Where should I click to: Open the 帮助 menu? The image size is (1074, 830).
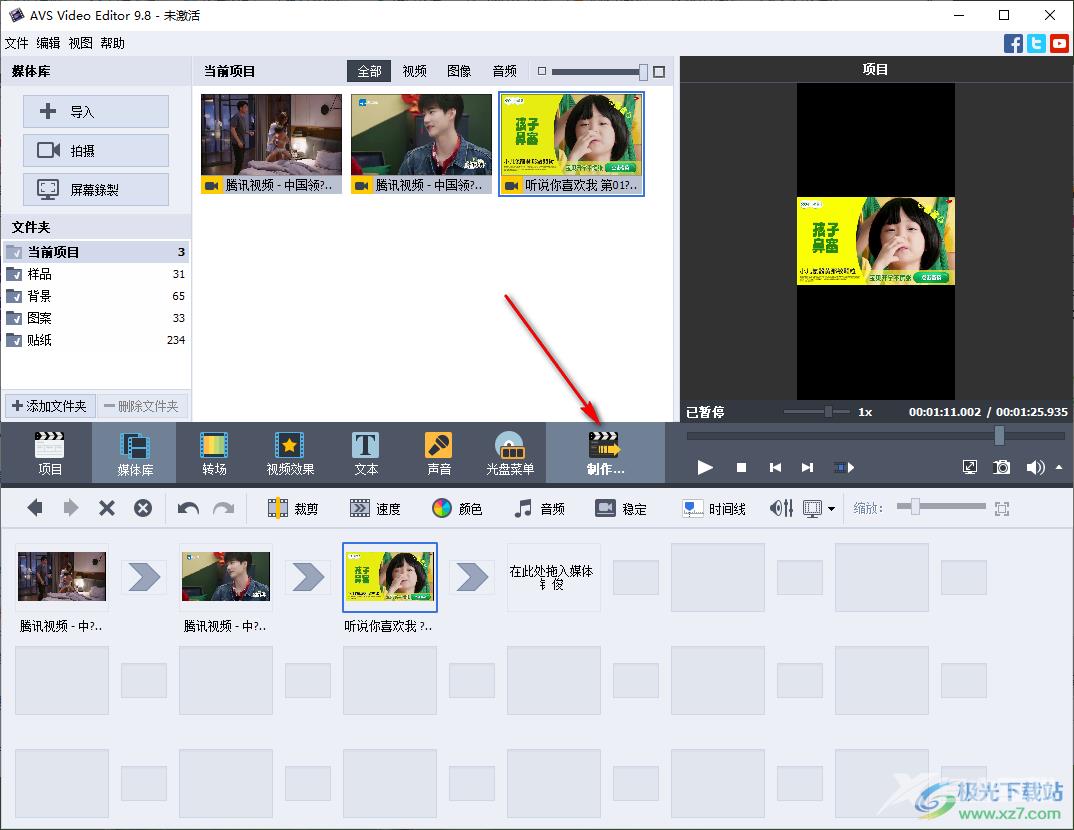(112, 43)
